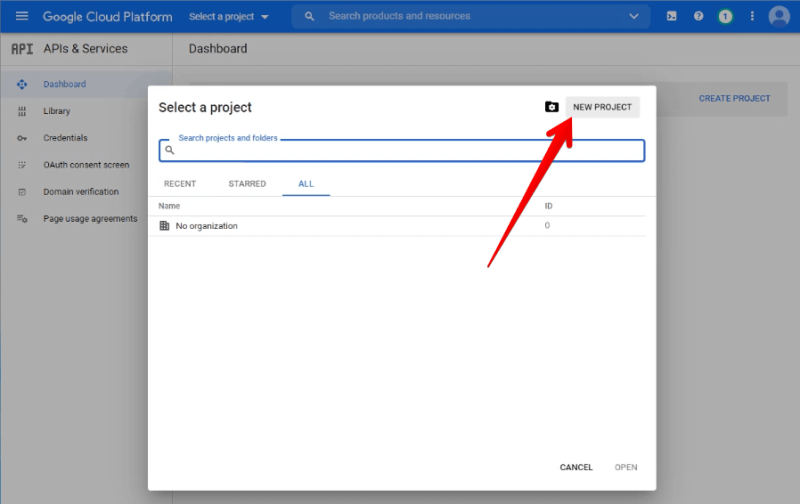Viewport: 800px width, 504px height.
Task: Open notifications badge showing 1
Action: [x=725, y=17]
